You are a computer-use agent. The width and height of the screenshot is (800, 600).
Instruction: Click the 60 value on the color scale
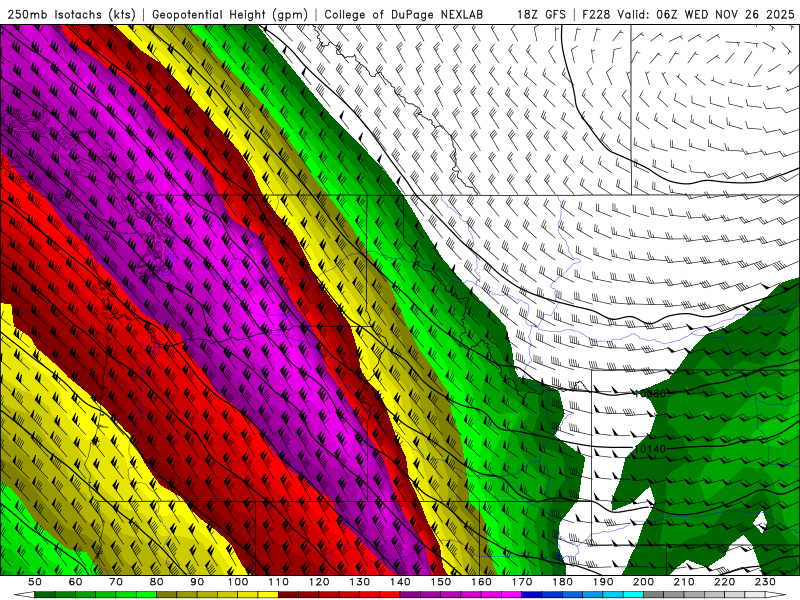75,582
